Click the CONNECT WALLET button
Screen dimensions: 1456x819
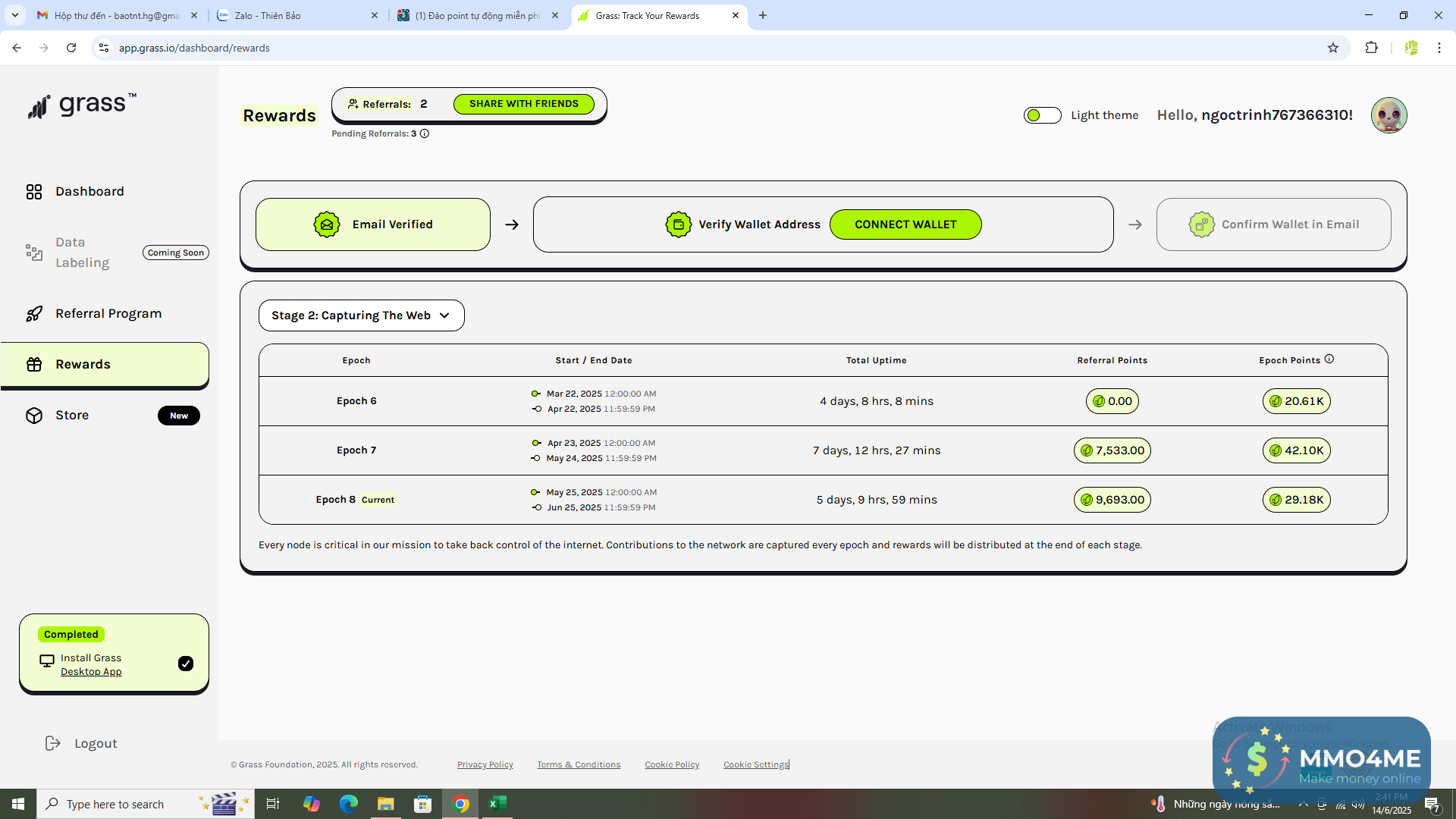(905, 224)
